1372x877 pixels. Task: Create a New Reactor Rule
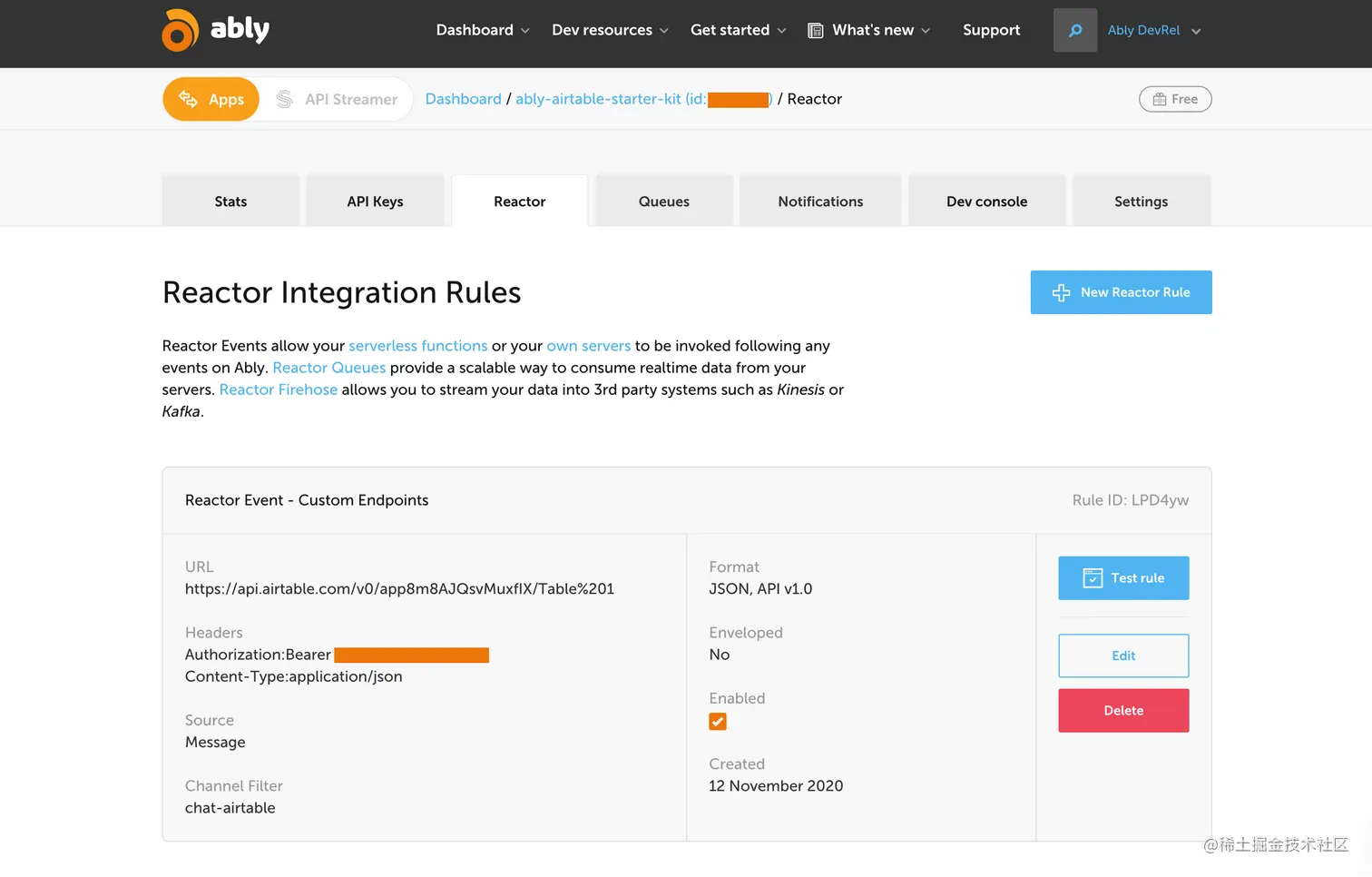tap(1121, 292)
